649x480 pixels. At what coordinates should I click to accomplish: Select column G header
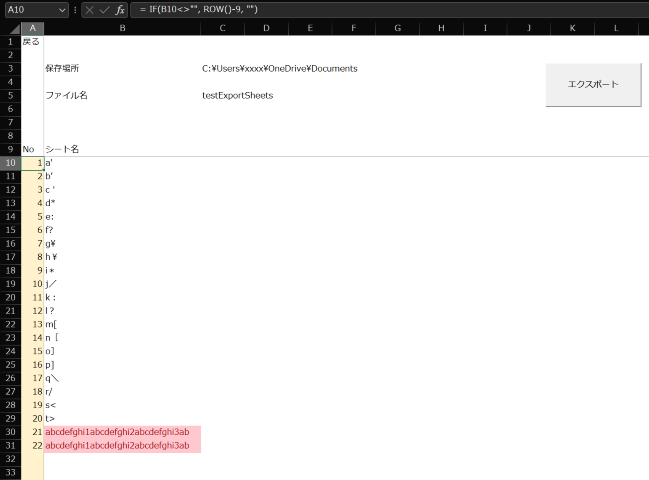(x=397, y=29)
